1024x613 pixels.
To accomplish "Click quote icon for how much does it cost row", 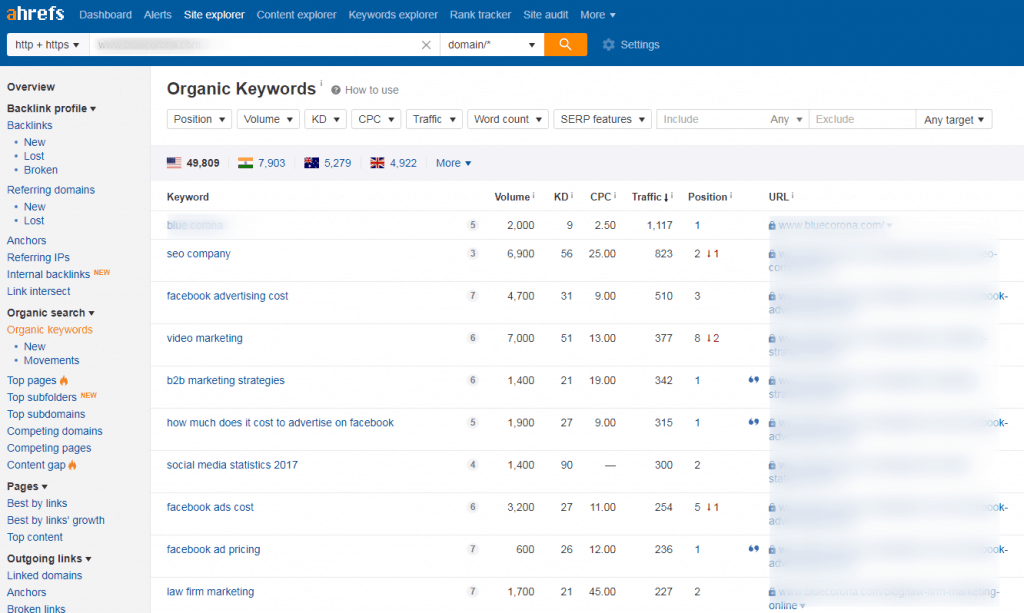I will coord(754,422).
